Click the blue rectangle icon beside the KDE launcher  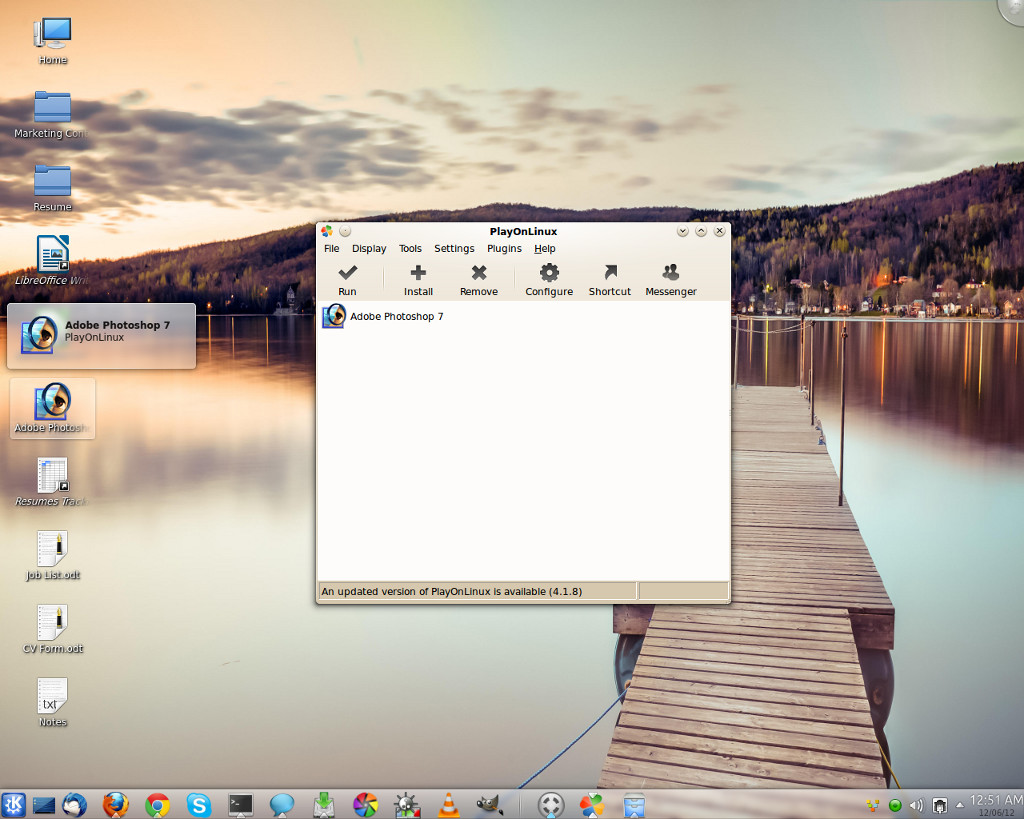point(44,805)
